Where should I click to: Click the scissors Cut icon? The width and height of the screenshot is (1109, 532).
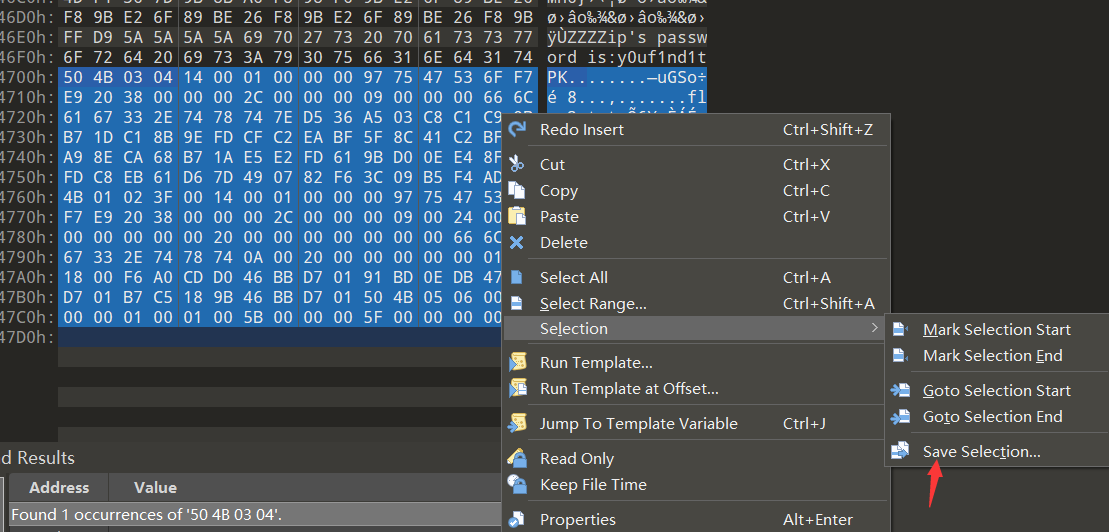tap(517, 164)
